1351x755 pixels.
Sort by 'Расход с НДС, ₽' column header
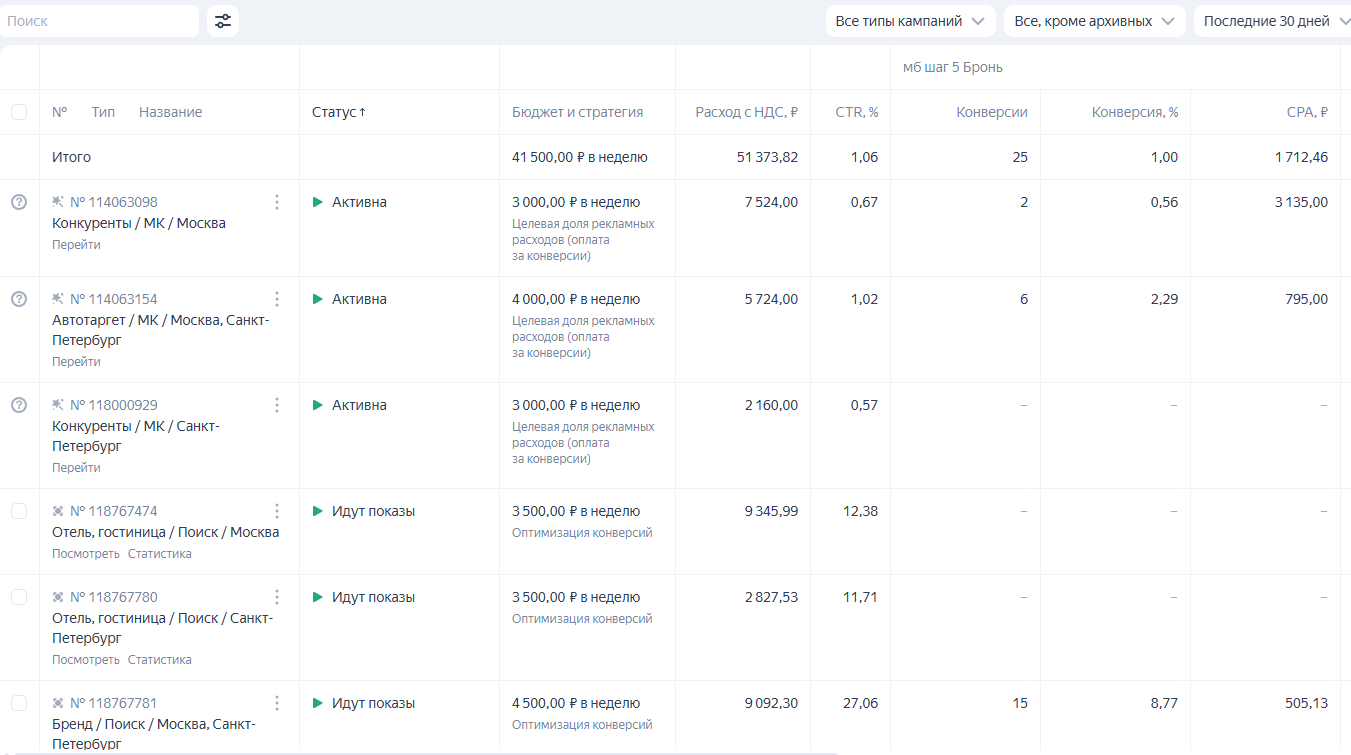pyautogui.click(x=746, y=112)
